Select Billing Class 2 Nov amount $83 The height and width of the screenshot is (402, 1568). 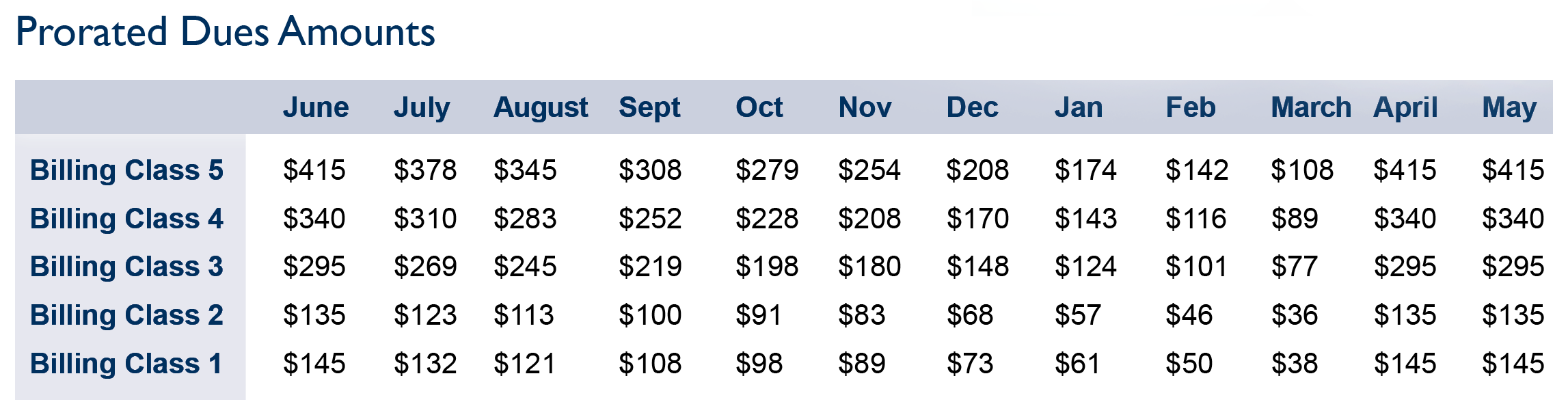tap(861, 315)
